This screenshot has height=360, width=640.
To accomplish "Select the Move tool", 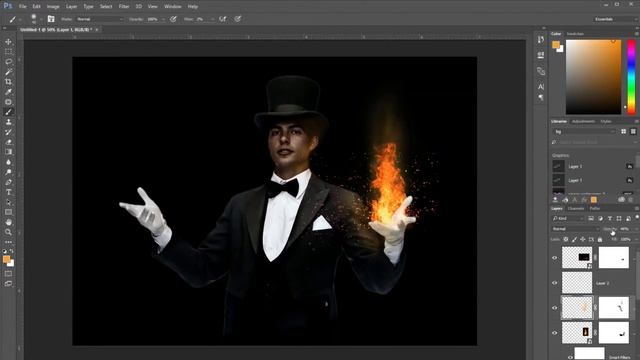I will coord(8,42).
